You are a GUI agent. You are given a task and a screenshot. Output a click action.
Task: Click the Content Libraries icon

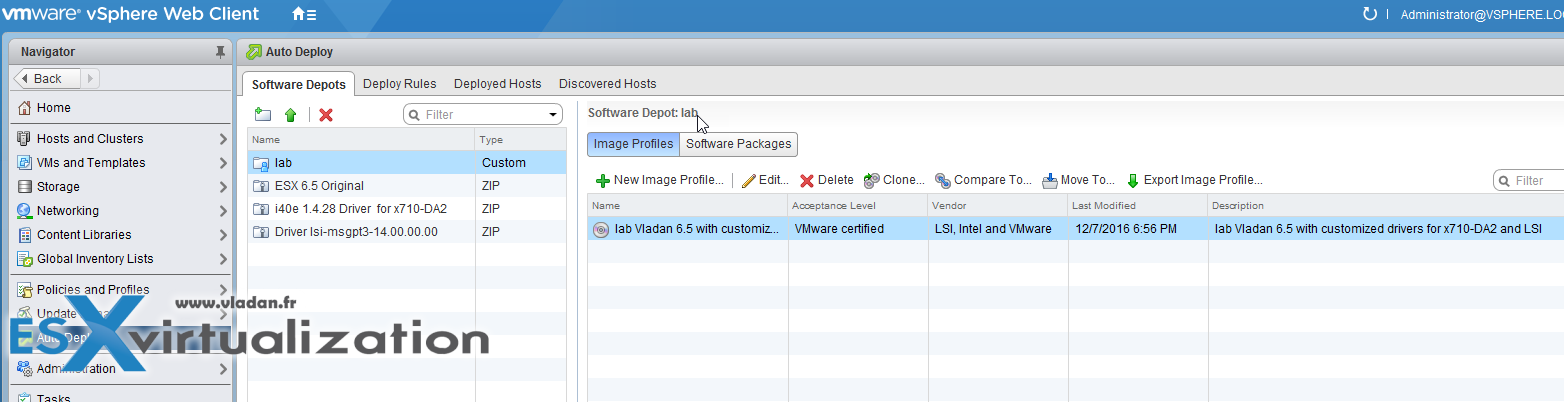tap(25, 235)
